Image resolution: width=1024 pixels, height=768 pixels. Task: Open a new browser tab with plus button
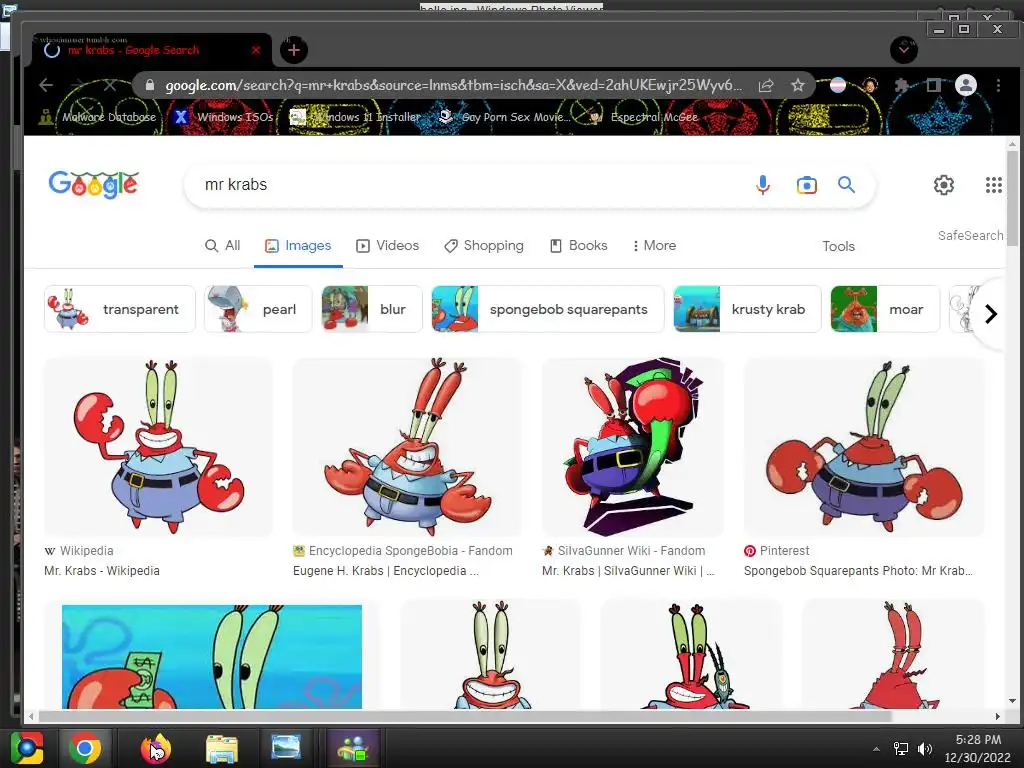point(294,50)
